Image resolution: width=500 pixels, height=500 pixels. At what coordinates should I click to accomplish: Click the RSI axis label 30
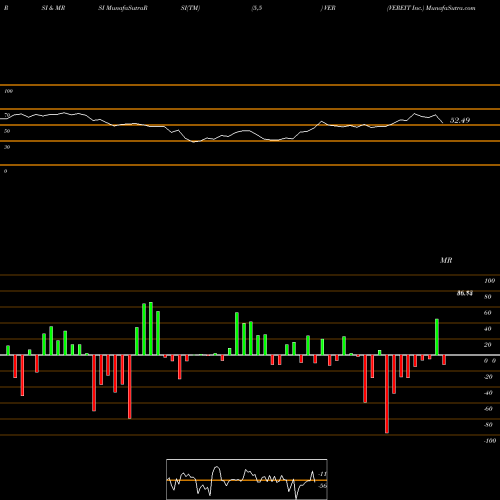(7, 147)
